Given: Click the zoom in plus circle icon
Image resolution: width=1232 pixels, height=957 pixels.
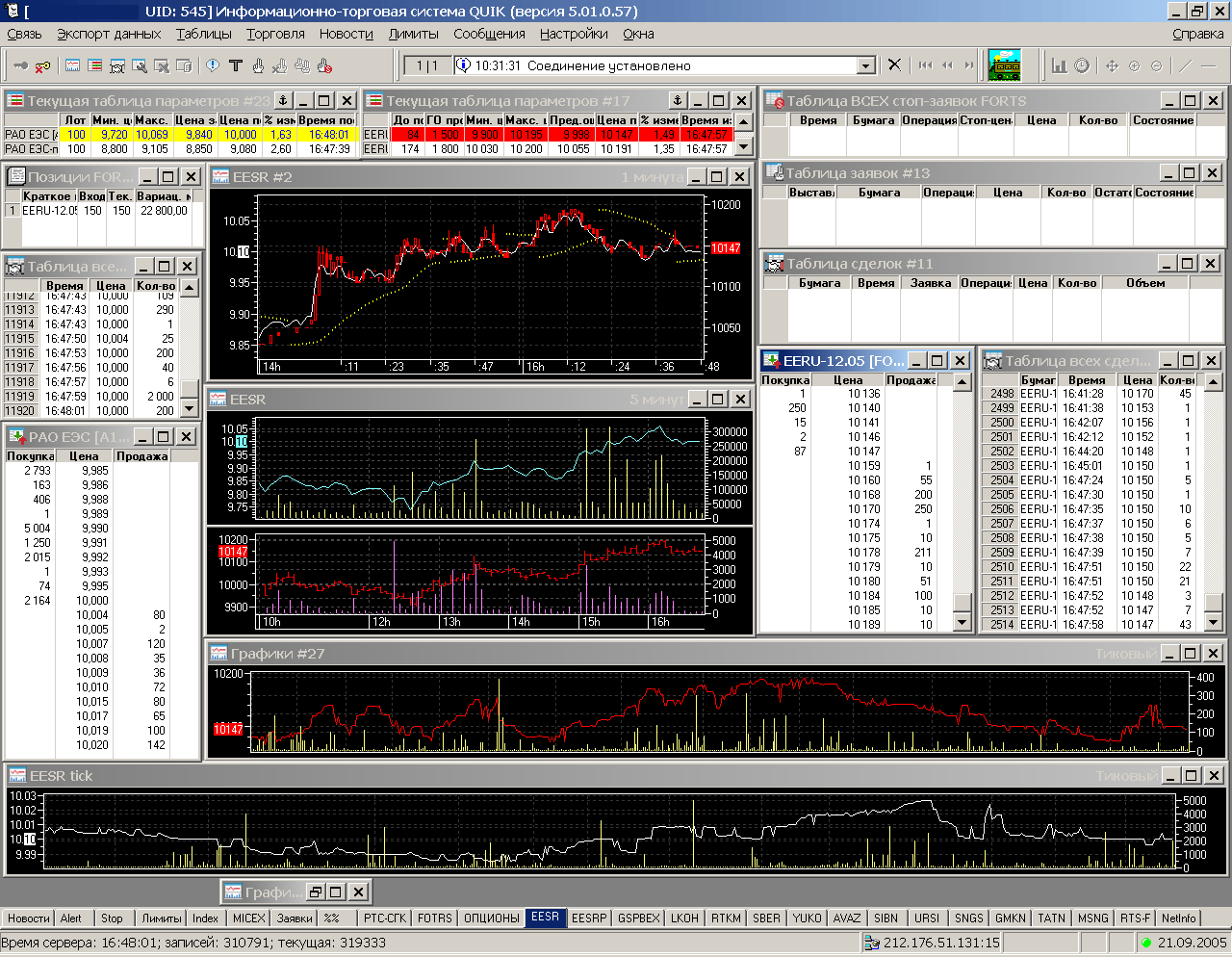Looking at the screenshot, I should click(1134, 65).
